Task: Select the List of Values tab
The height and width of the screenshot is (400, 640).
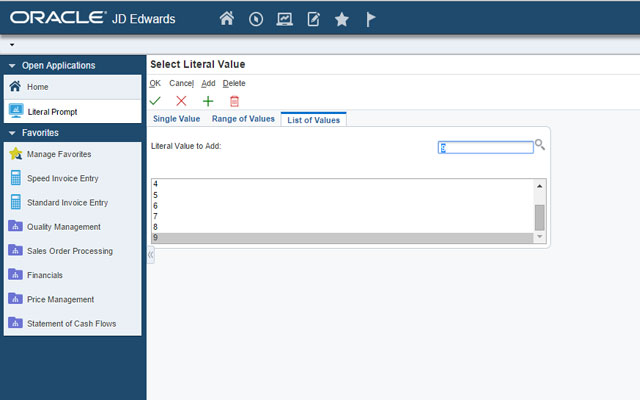Action: (313, 120)
